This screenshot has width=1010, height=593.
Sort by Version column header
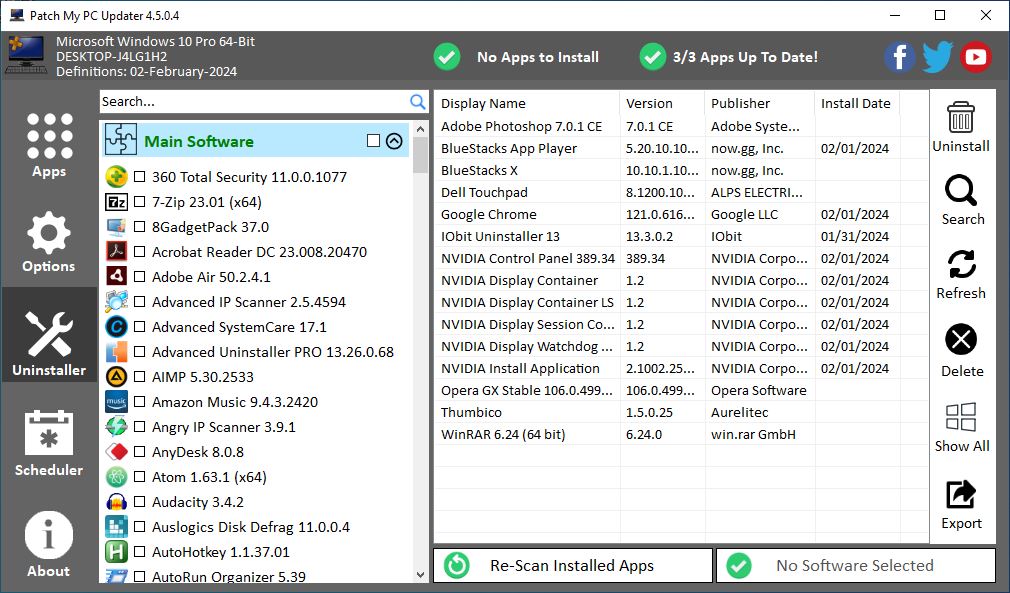click(662, 103)
